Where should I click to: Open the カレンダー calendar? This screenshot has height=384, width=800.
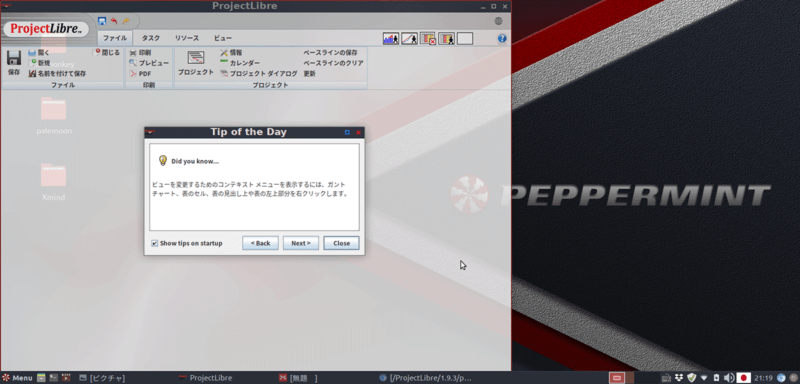240,63
